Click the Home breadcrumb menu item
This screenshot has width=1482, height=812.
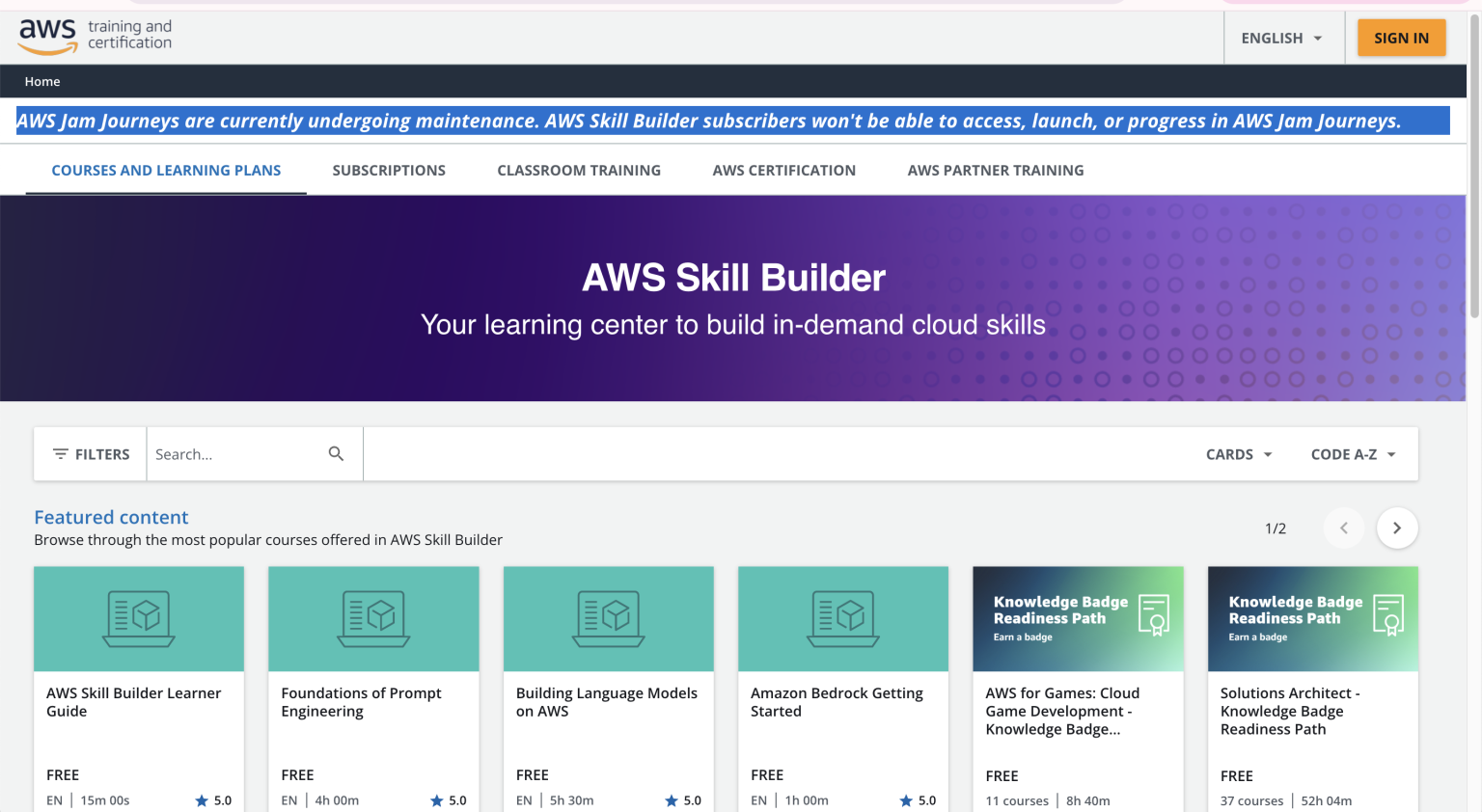click(x=42, y=81)
